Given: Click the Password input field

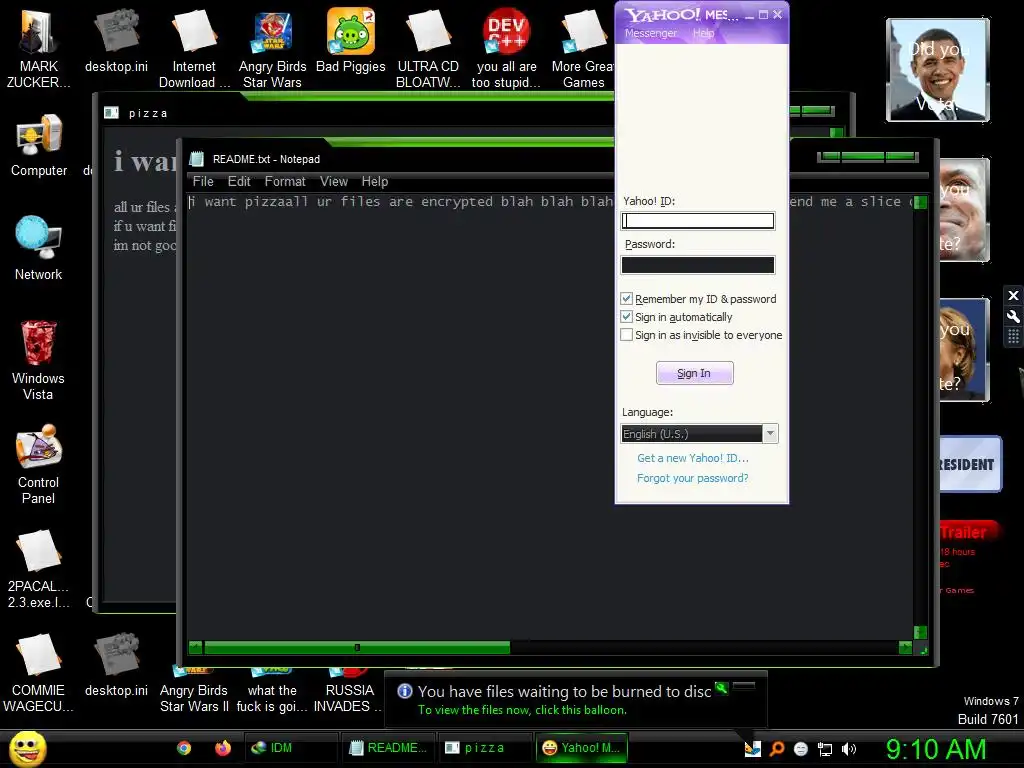Looking at the screenshot, I should coord(697,264).
